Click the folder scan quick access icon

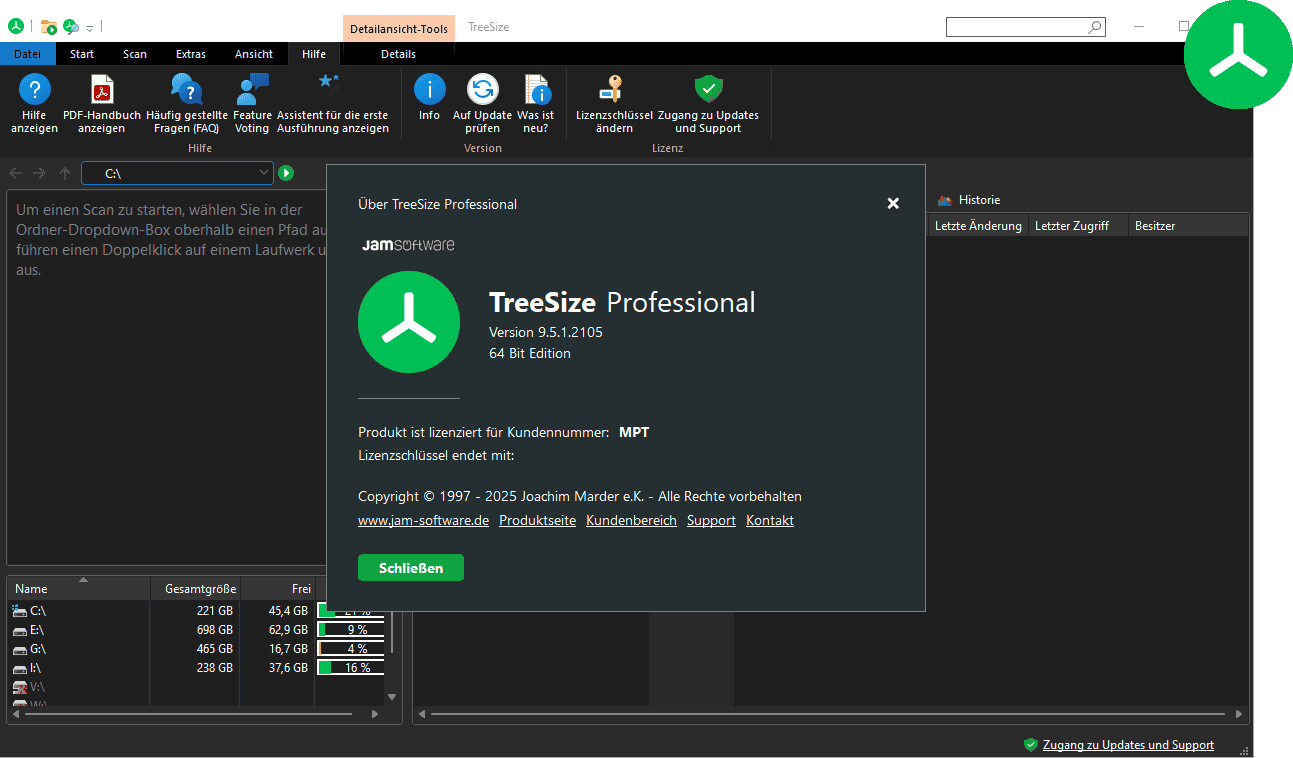point(48,26)
